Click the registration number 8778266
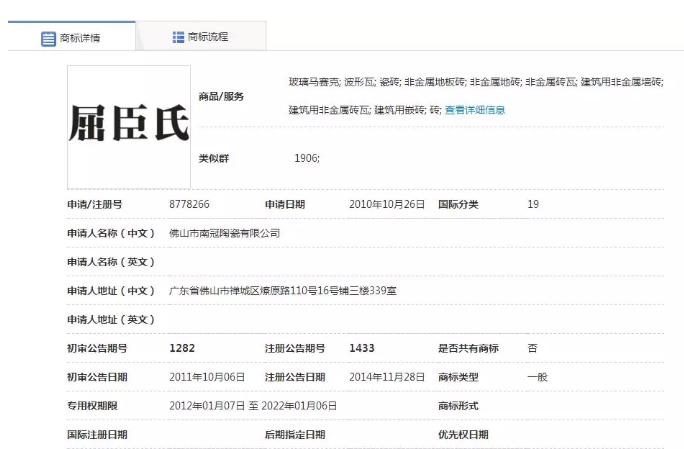The width and height of the screenshot is (684, 449). 189,204
